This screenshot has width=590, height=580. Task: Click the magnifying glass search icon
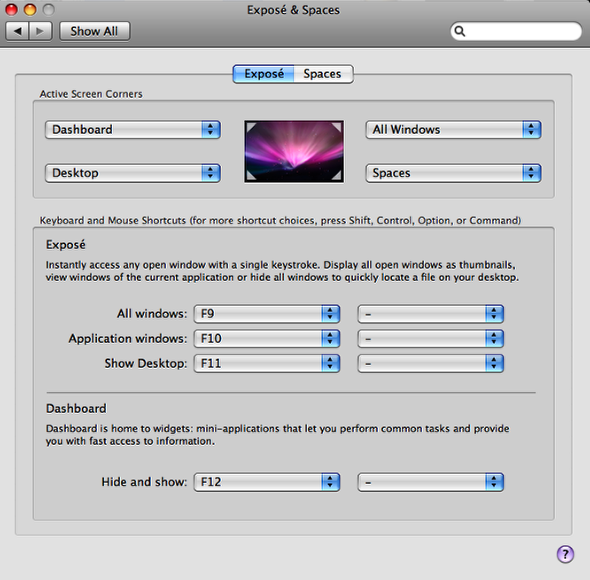[x=460, y=31]
